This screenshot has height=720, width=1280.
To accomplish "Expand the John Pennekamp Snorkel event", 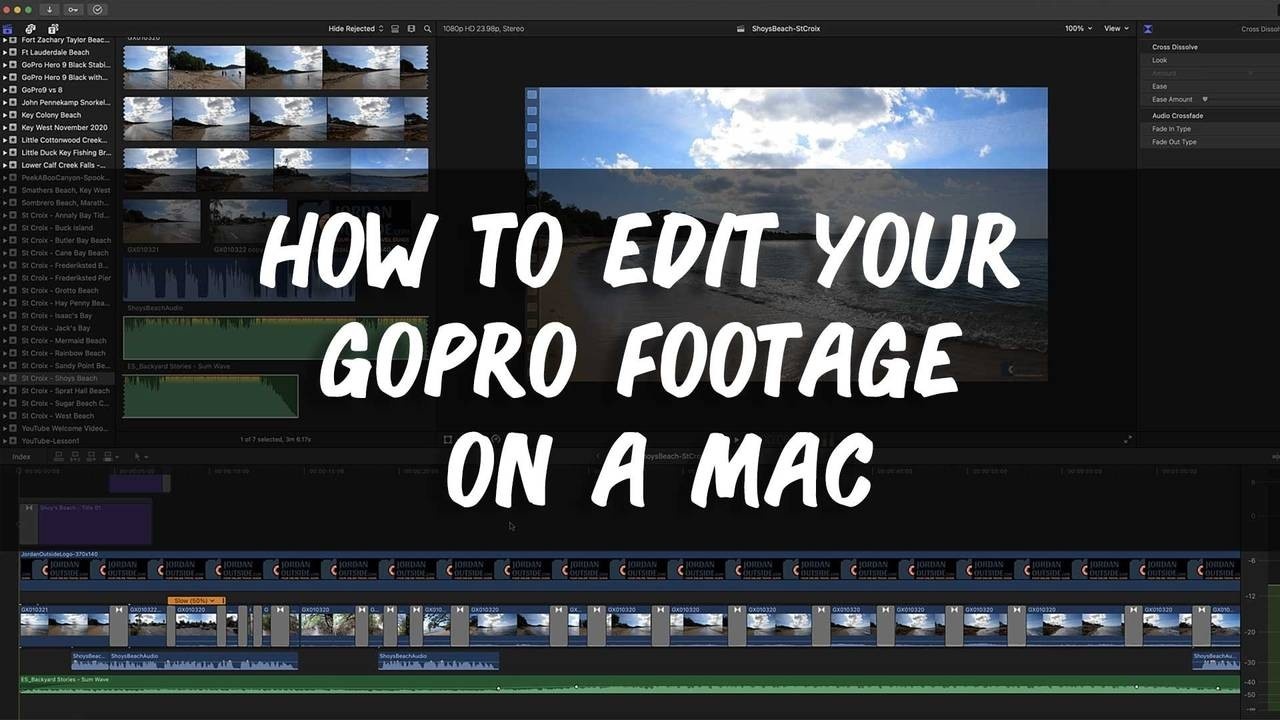I will click(6, 102).
